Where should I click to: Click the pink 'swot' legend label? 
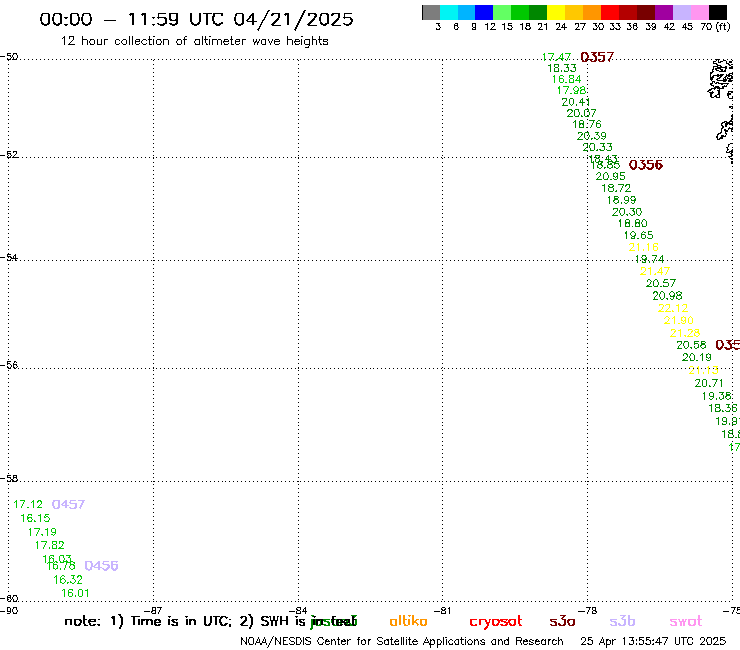pyautogui.click(x=686, y=621)
